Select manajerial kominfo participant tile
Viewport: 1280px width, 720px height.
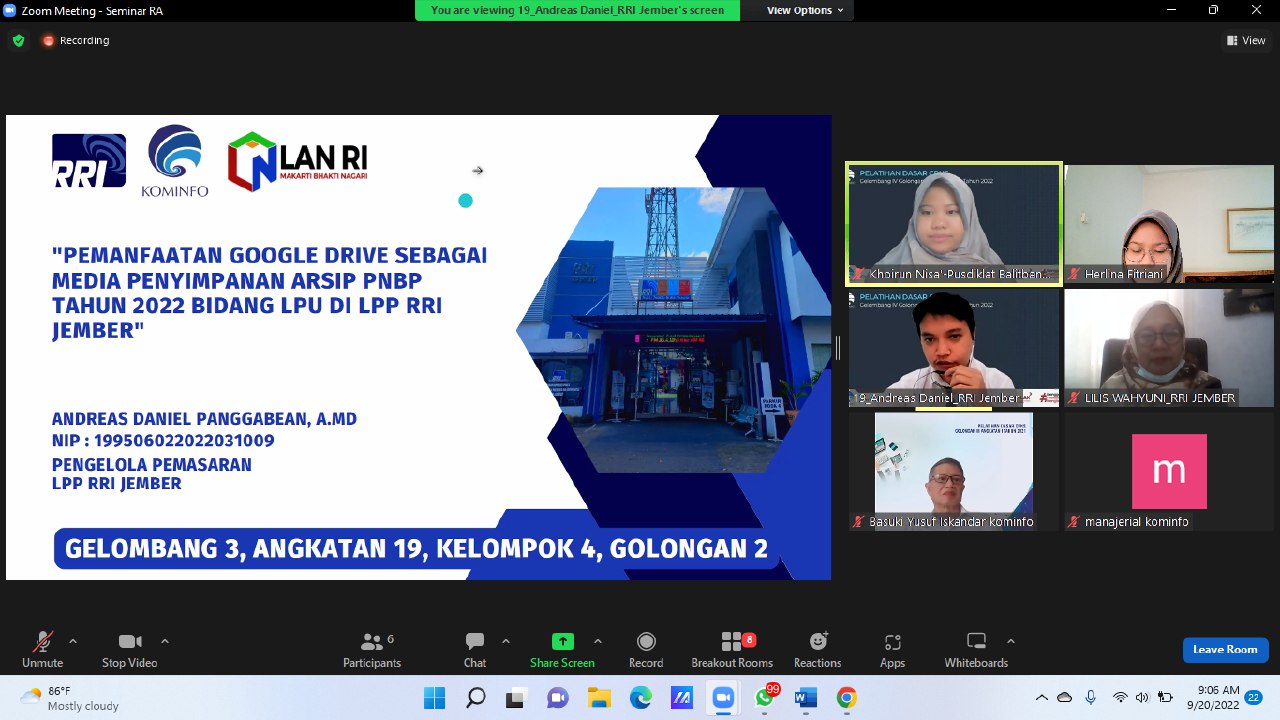point(1169,472)
